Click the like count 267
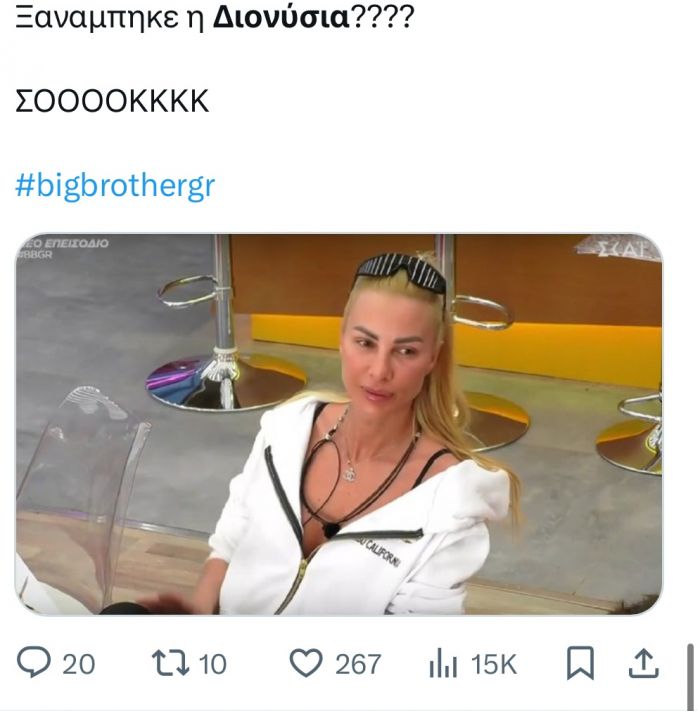The image size is (700, 711). click(x=358, y=664)
